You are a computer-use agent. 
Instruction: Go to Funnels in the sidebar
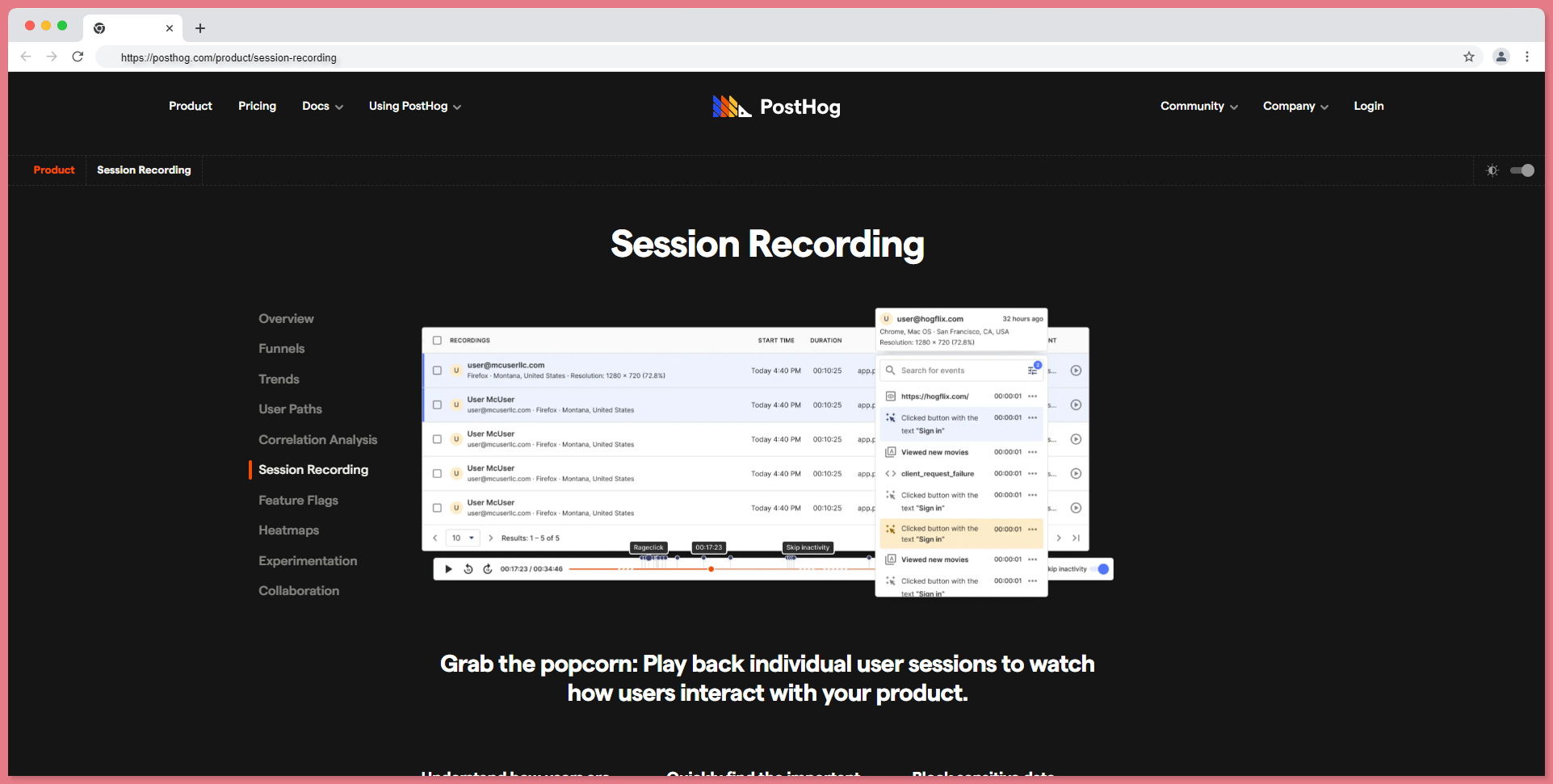(281, 349)
